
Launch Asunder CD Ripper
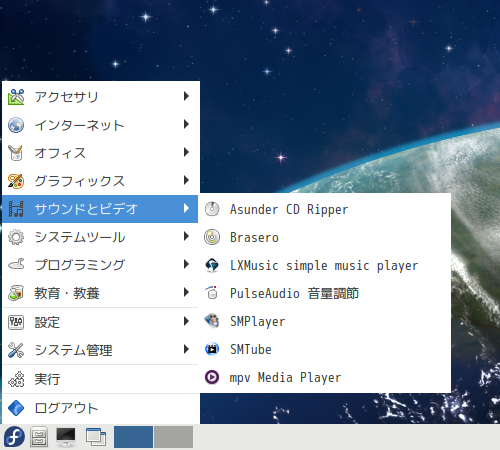click(x=325, y=209)
